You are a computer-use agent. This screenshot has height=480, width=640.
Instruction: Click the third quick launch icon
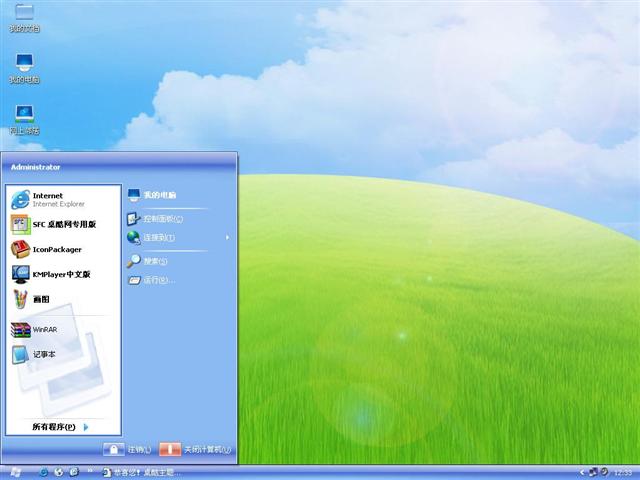pyautogui.click(x=74, y=472)
